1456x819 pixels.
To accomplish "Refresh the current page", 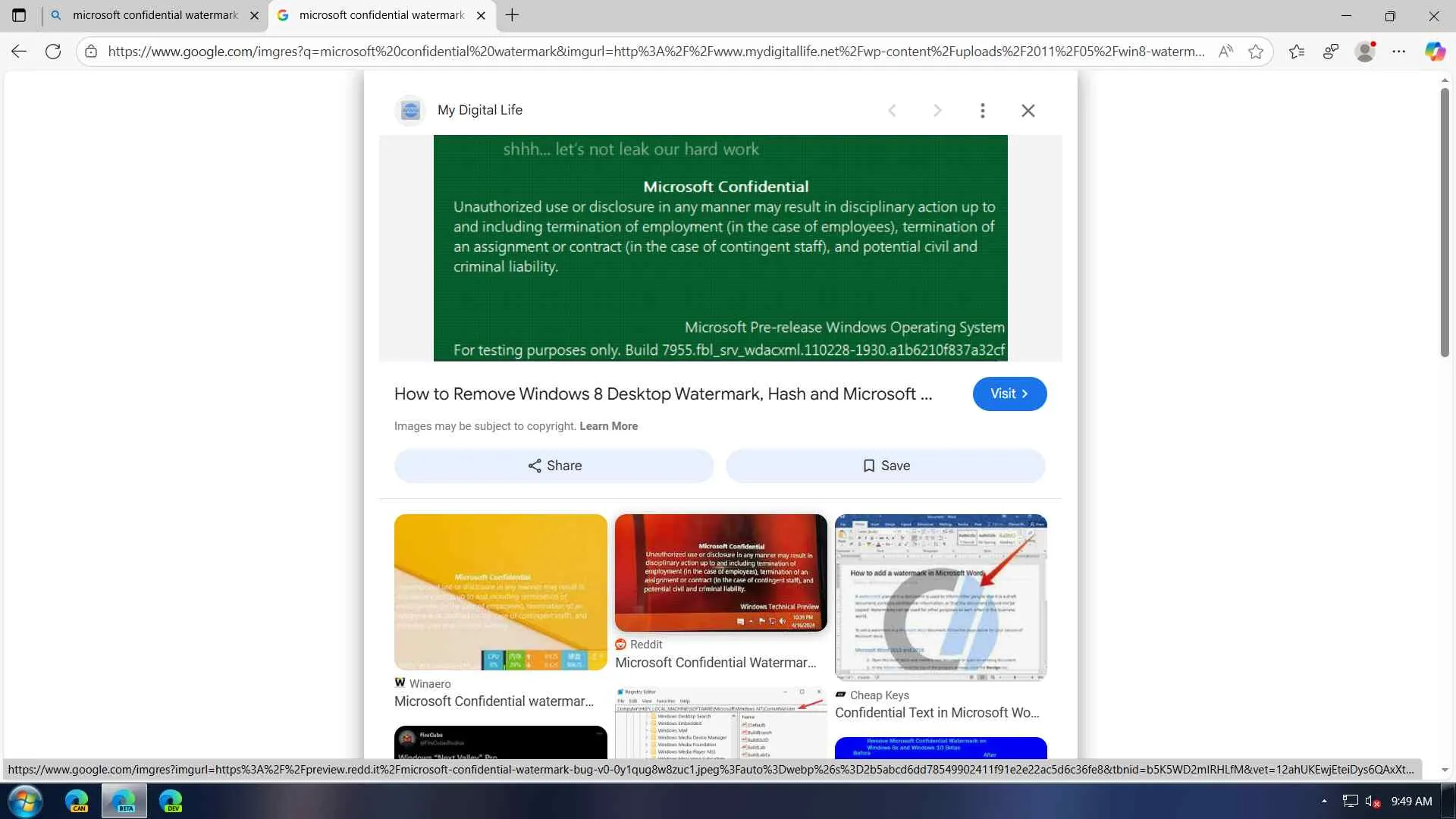I will point(53,52).
